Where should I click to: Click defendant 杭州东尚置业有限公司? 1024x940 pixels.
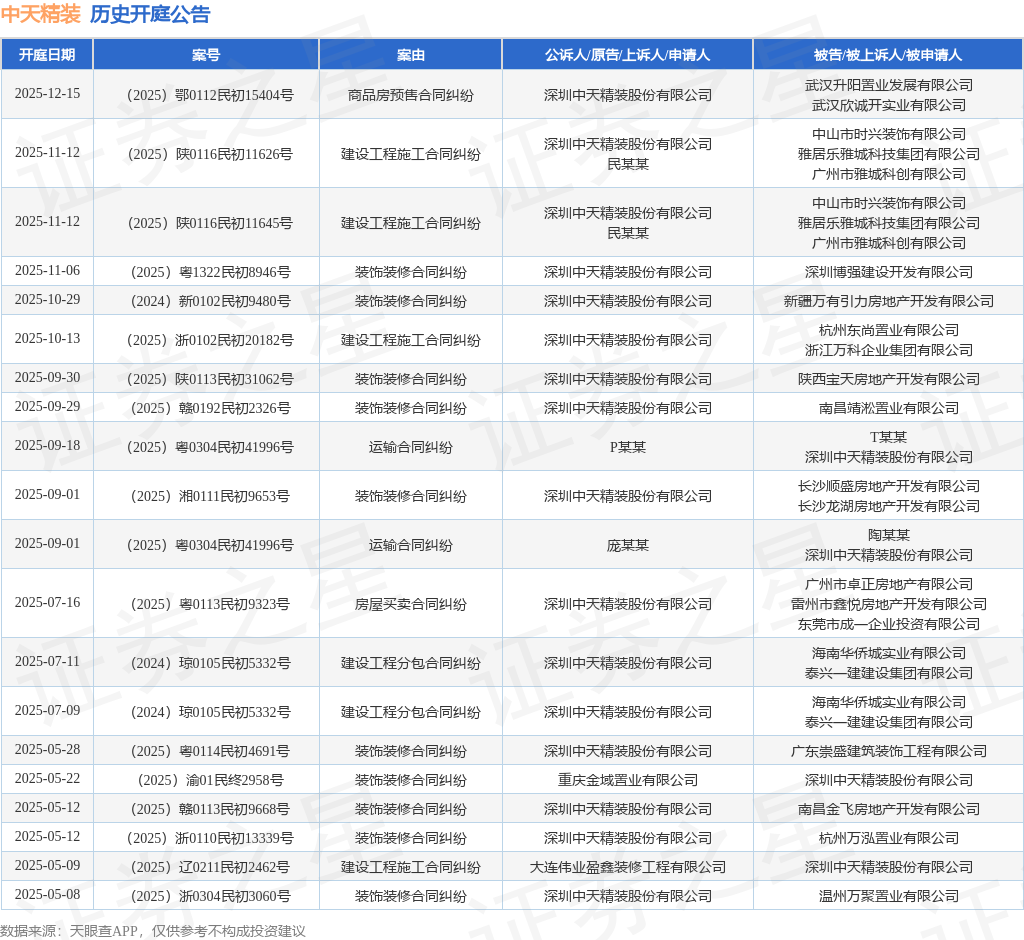(x=889, y=330)
